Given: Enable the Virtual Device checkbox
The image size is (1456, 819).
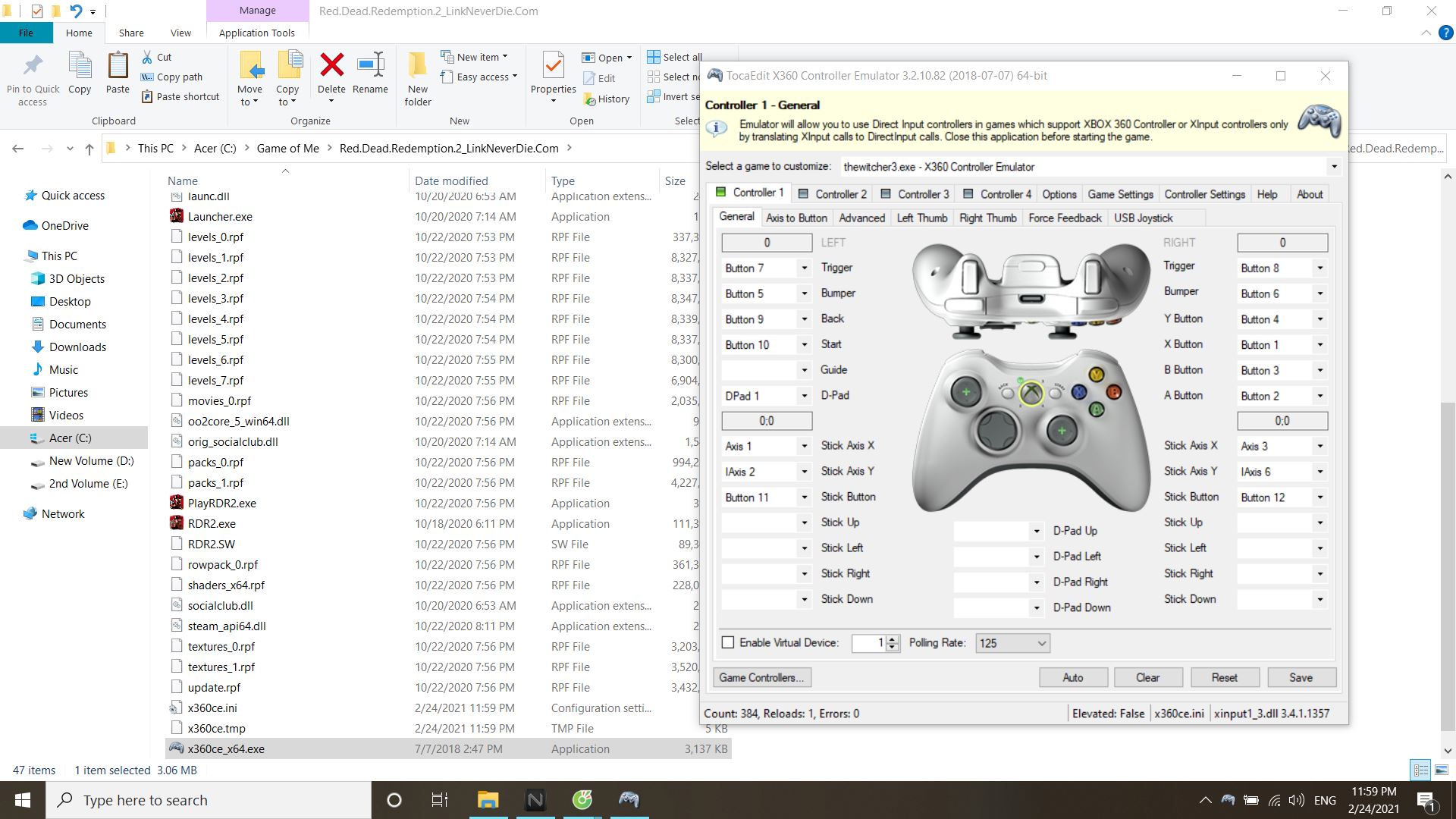Looking at the screenshot, I should (x=728, y=642).
